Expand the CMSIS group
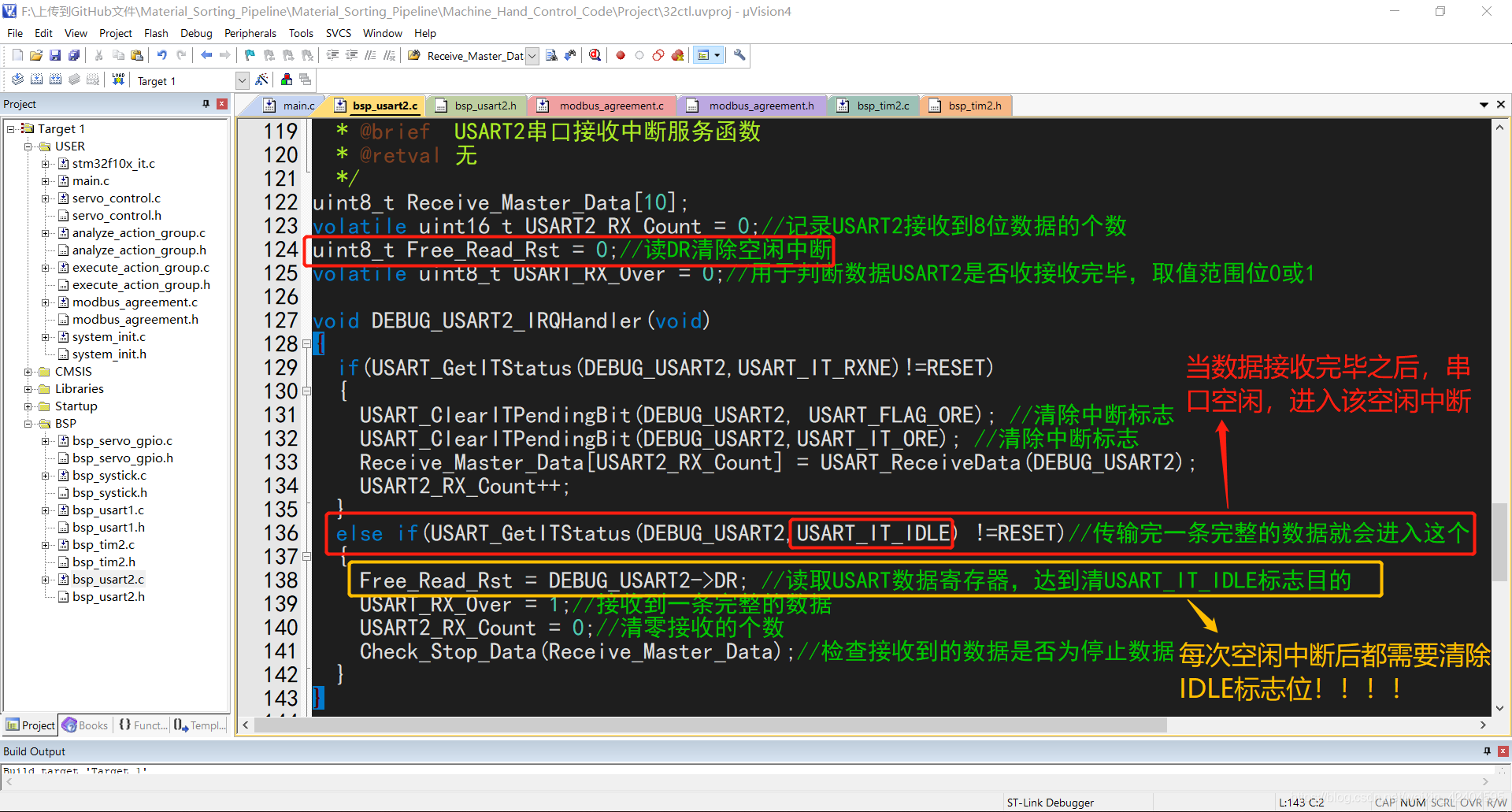The width and height of the screenshot is (1512, 812). pyautogui.click(x=28, y=372)
